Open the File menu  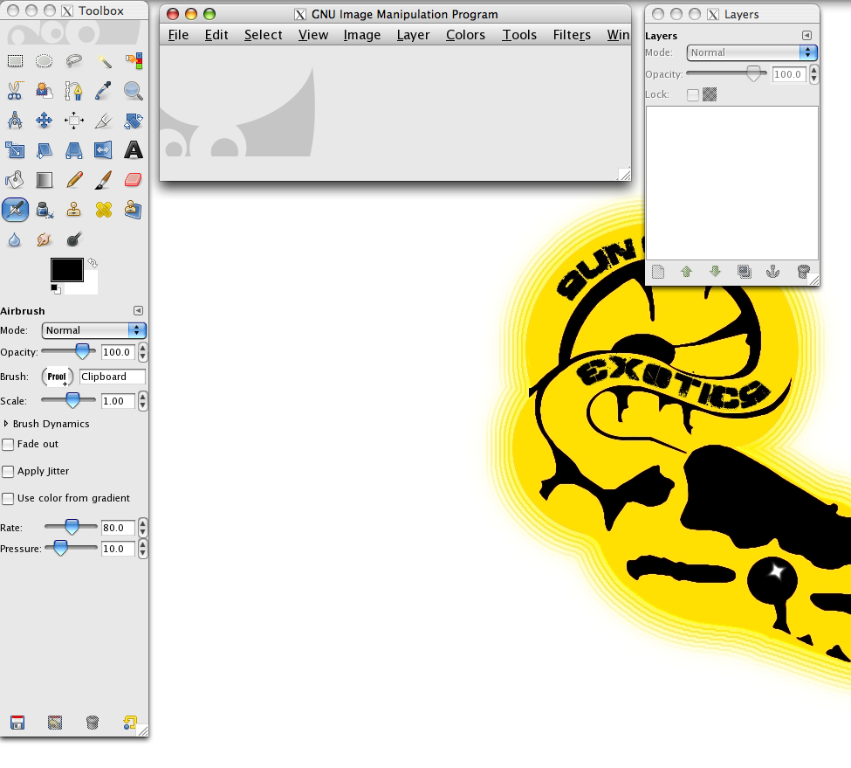point(178,35)
